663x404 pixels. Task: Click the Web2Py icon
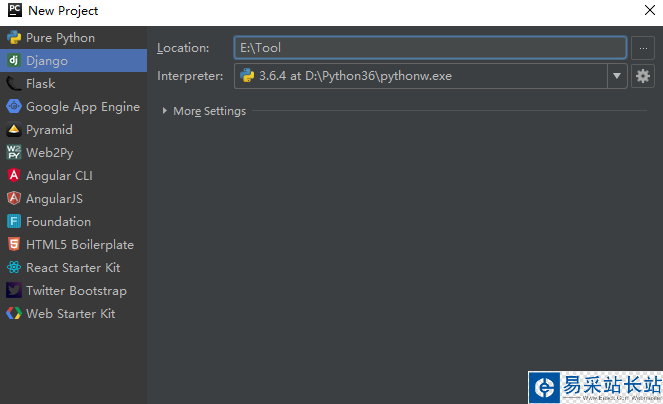14,152
